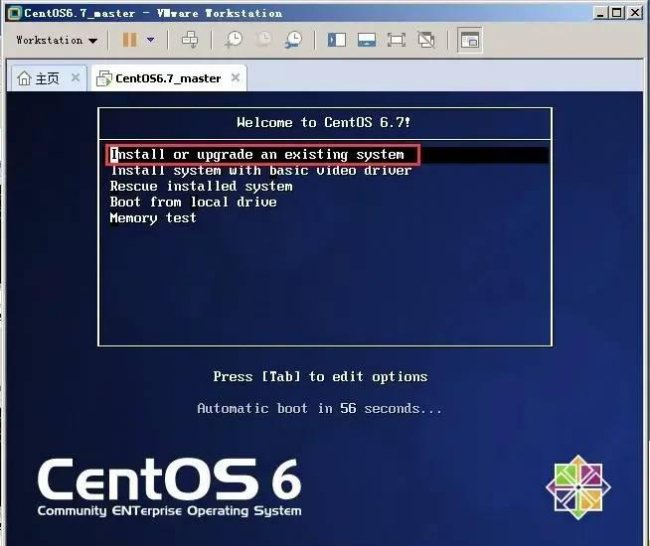Maximize the VMware Workstation window
Screen dimensions: 650x546
coord(617,13)
